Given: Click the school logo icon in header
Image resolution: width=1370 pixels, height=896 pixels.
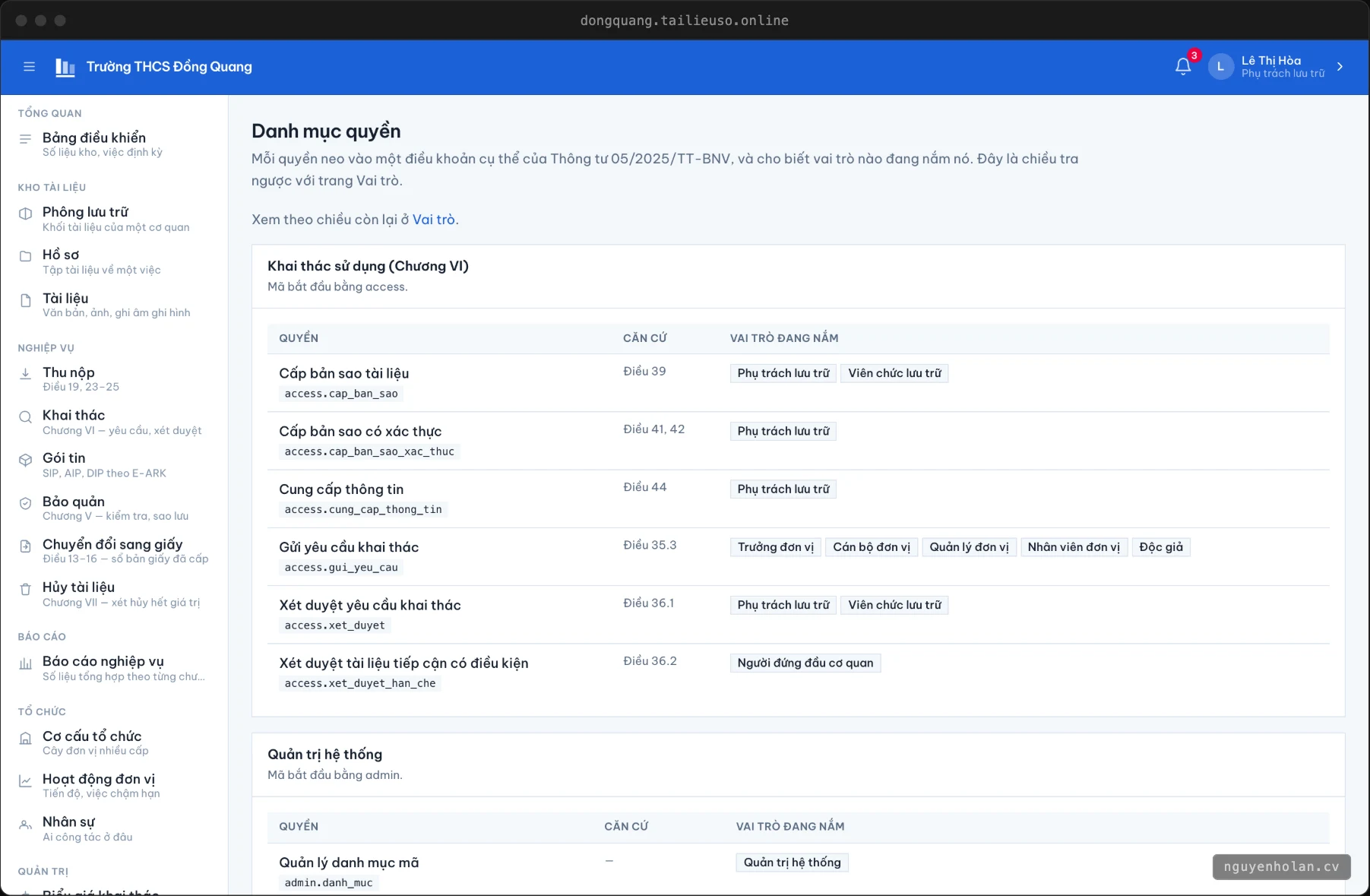Looking at the screenshot, I should coord(65,68).
